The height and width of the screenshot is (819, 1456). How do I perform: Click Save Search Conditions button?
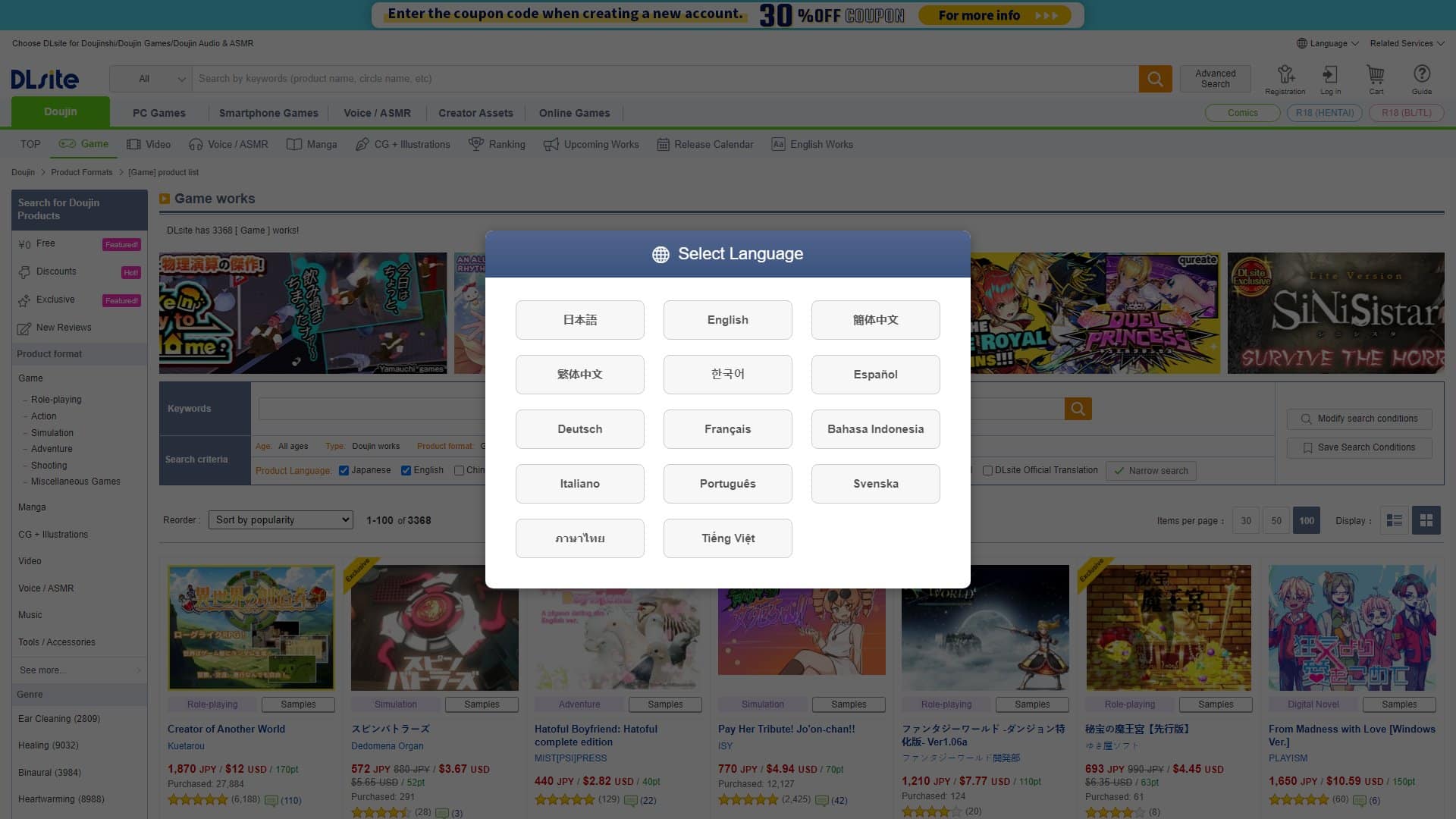pyautogui.click(x=1359, y=447)
